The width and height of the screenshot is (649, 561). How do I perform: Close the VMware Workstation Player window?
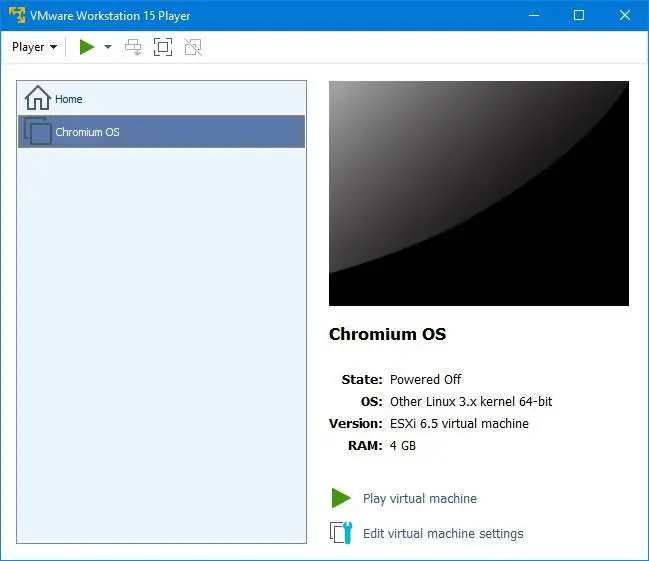(x=625, y=15)
